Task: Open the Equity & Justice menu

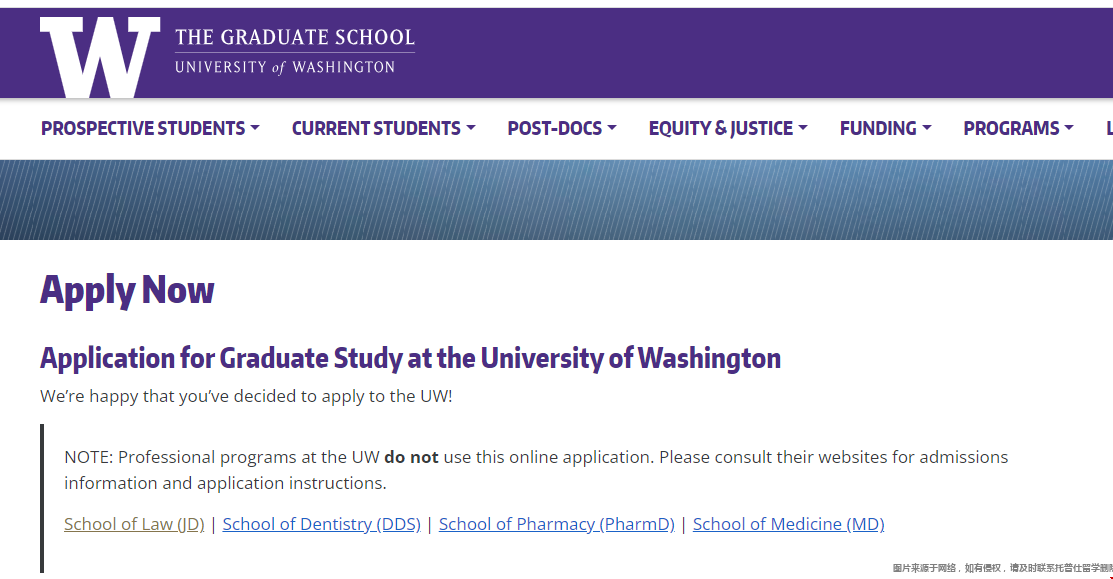Action: click(x=728, y=128)
